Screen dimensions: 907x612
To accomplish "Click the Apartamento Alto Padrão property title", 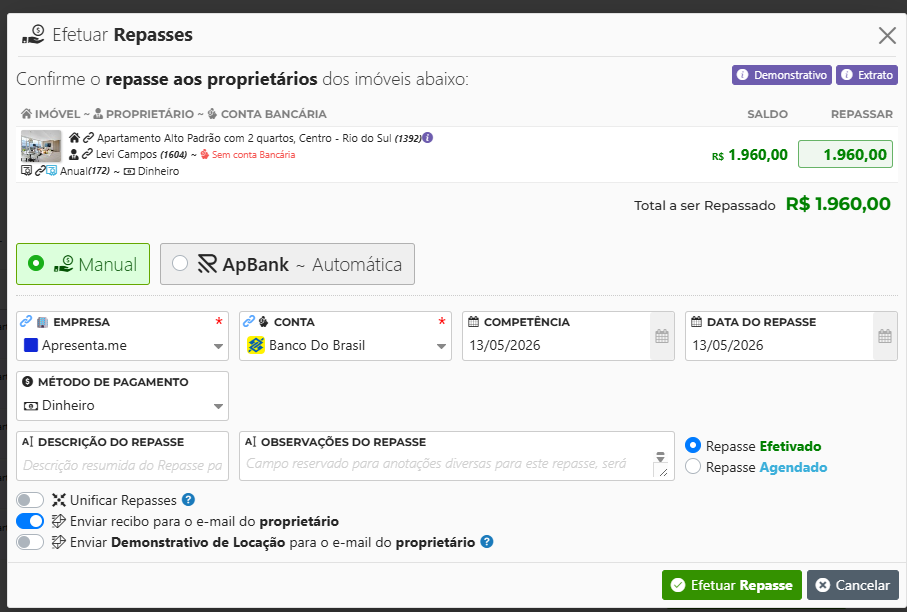I will click(x=259, y=138).
